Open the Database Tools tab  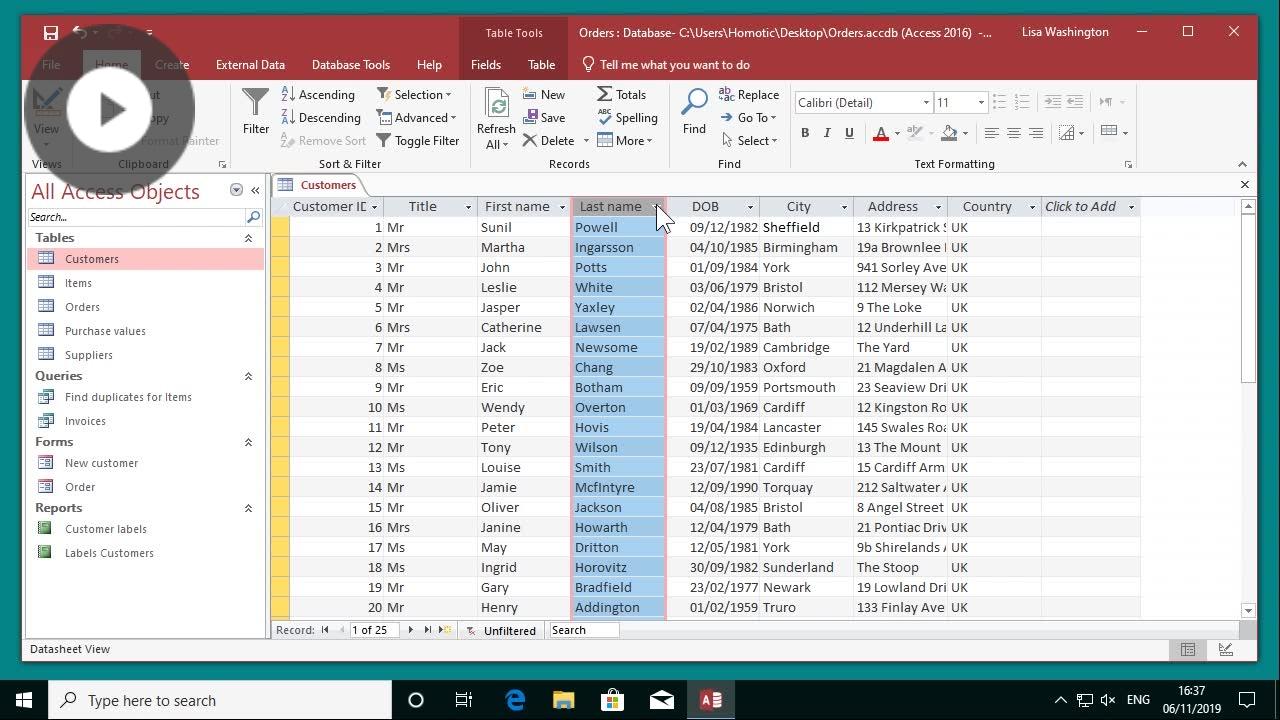(x=351, y=64)
